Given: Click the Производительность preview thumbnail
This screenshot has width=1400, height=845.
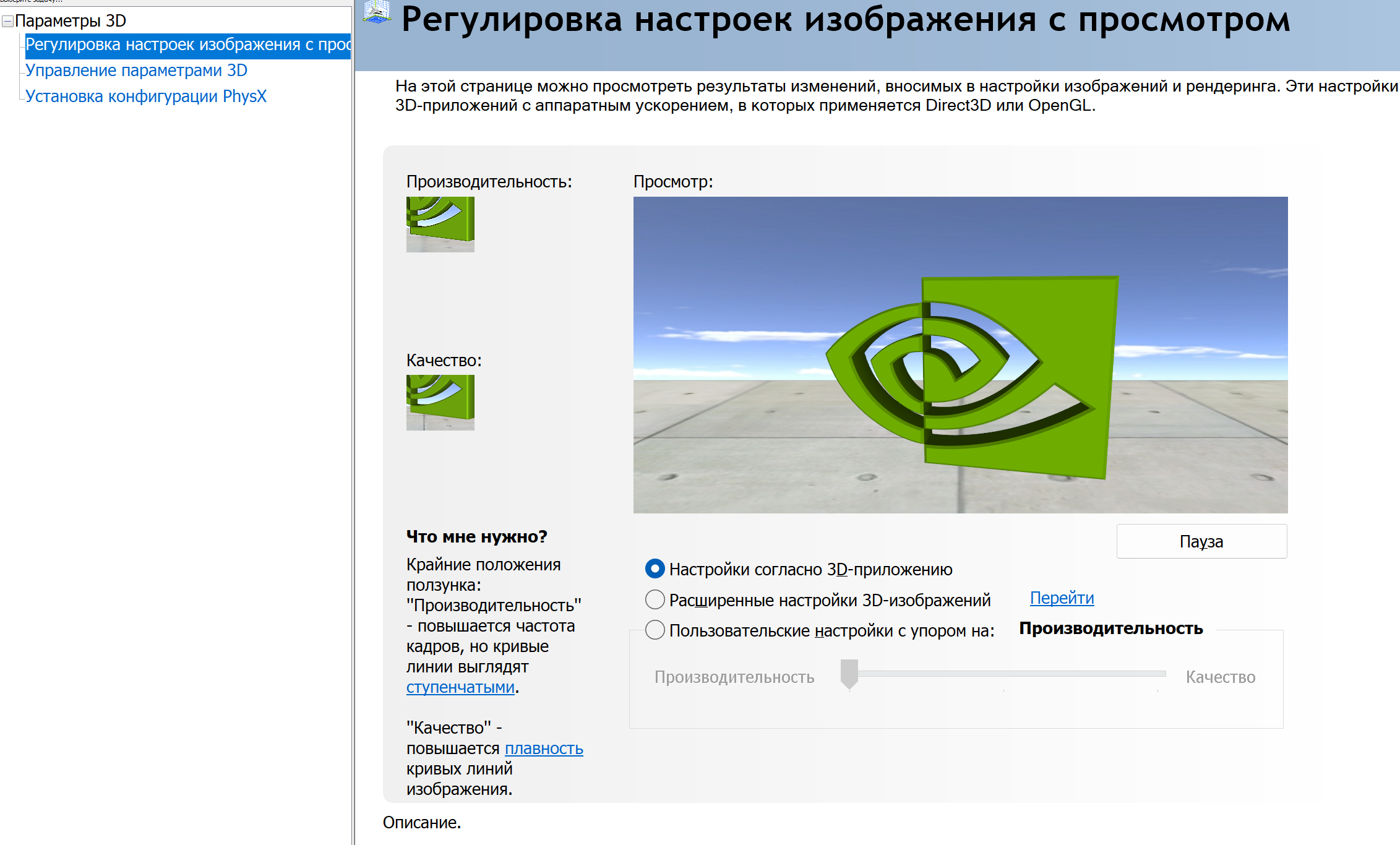Looking at the screenshot, I should point(440,224).
